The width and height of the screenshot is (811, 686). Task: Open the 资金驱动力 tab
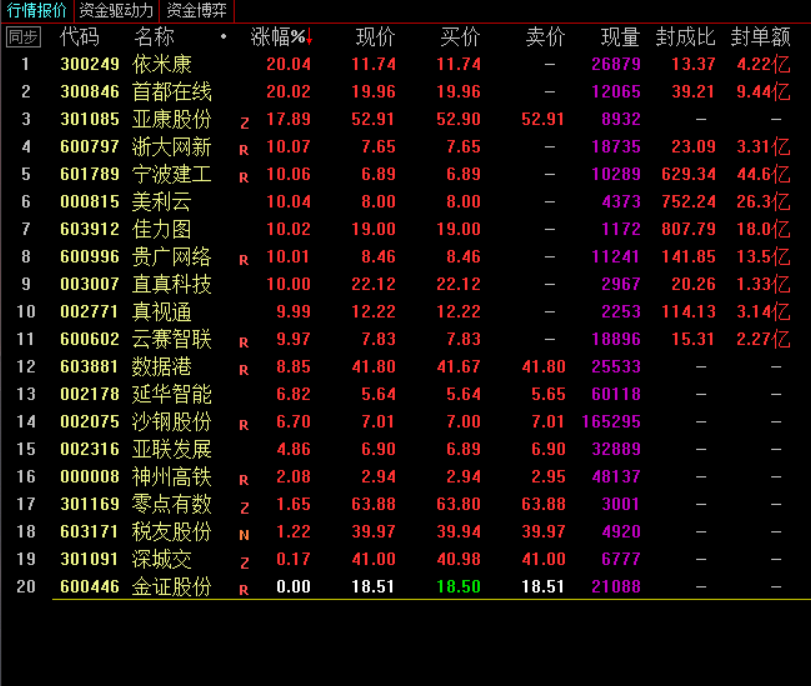pos(116,10)
